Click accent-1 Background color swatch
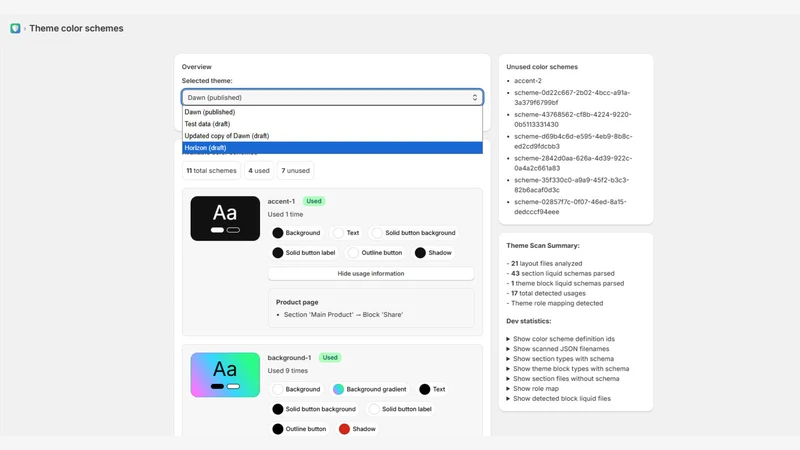This screenshot has height=450, width=800. [278, 233]
